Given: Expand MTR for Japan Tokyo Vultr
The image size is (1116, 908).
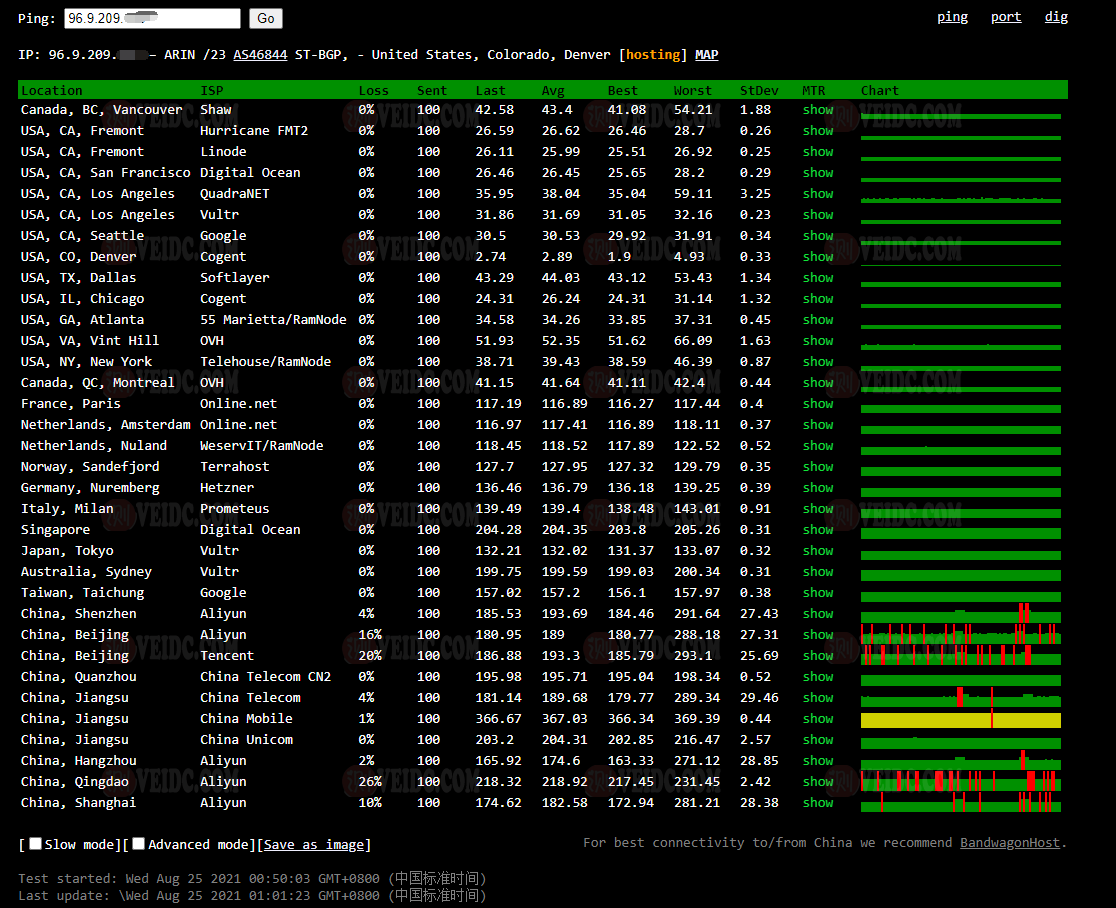Looking at the screenshot, I should (x=817, y=551).
